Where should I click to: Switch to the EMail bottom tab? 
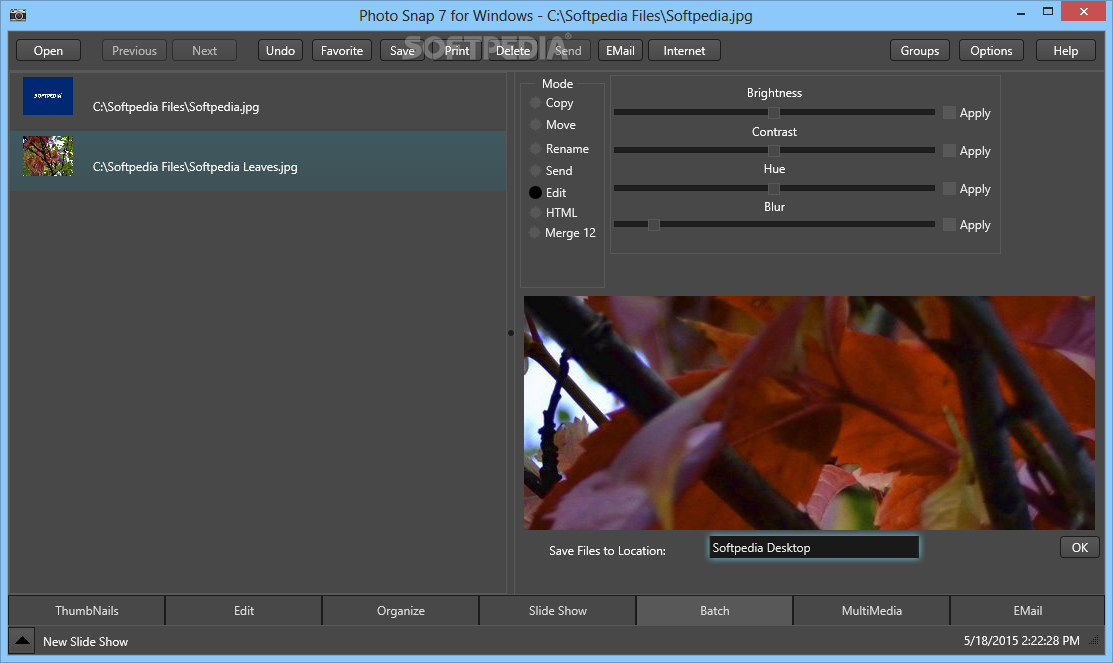pyautogui.click(x=1027, y=610)
